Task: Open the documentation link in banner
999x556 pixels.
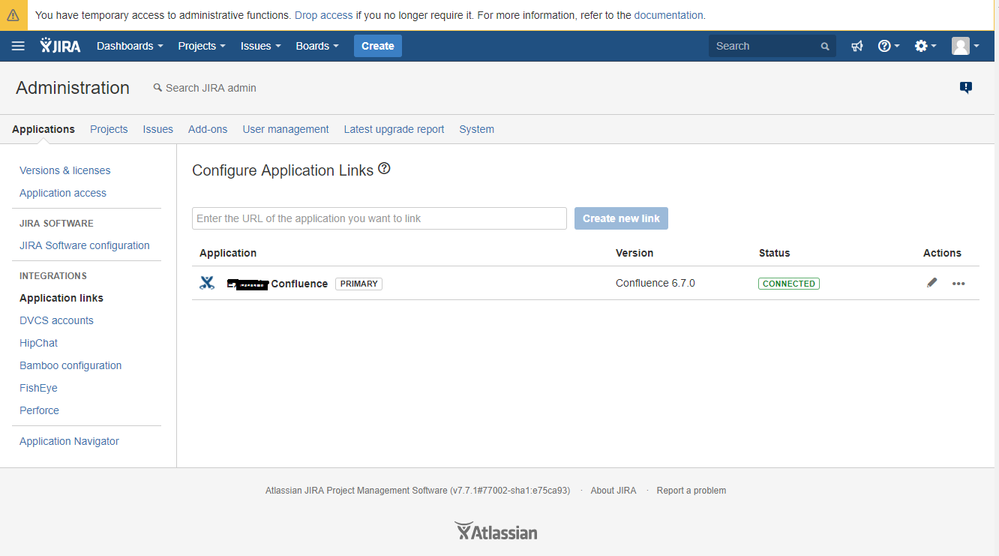Action: (668, 15)
